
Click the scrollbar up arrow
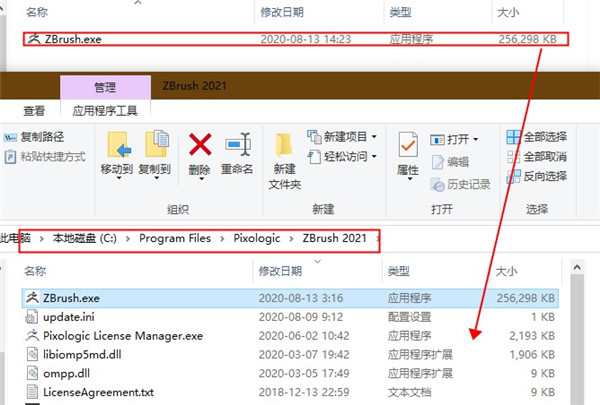[577, 267]
